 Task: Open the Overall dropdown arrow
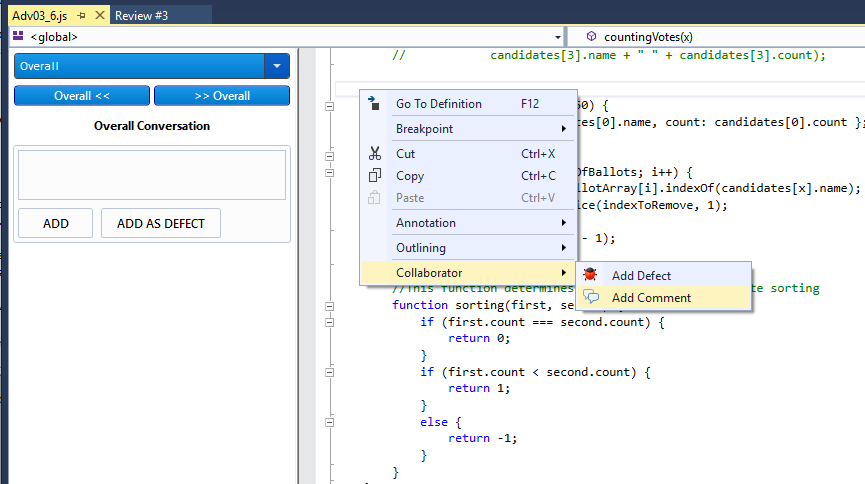tap(276, 66)
